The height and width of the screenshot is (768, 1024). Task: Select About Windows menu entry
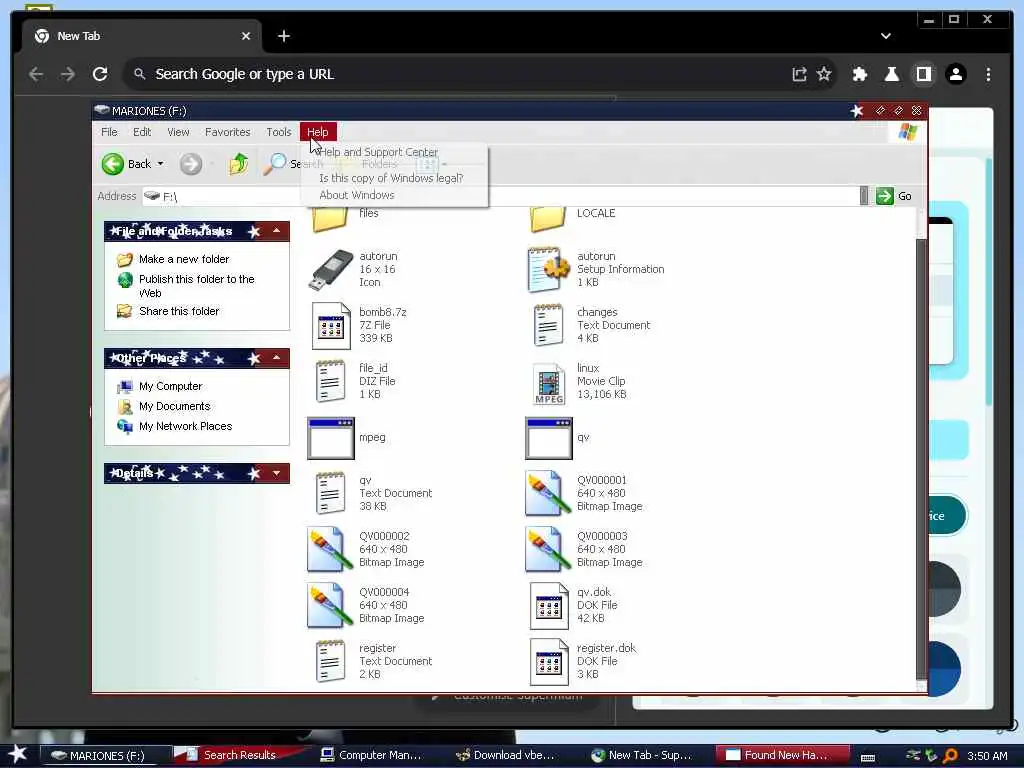357,195
